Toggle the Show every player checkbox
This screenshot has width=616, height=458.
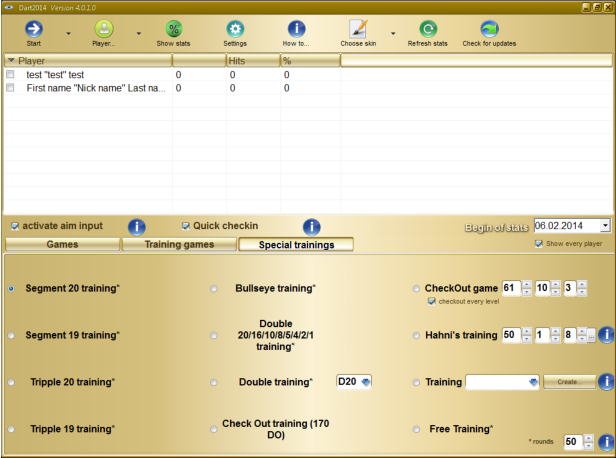(539, 243)
